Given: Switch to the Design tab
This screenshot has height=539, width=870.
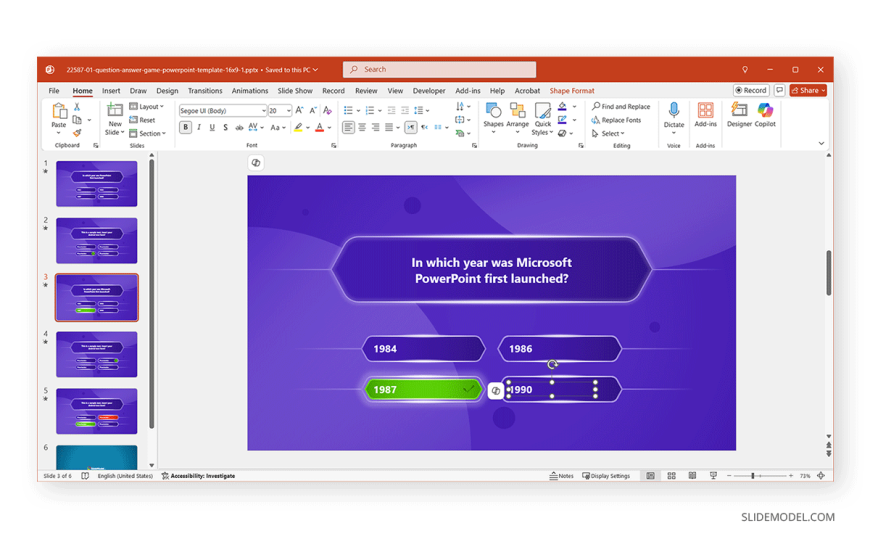Looking at the screenshot, I should pos(167,90).
